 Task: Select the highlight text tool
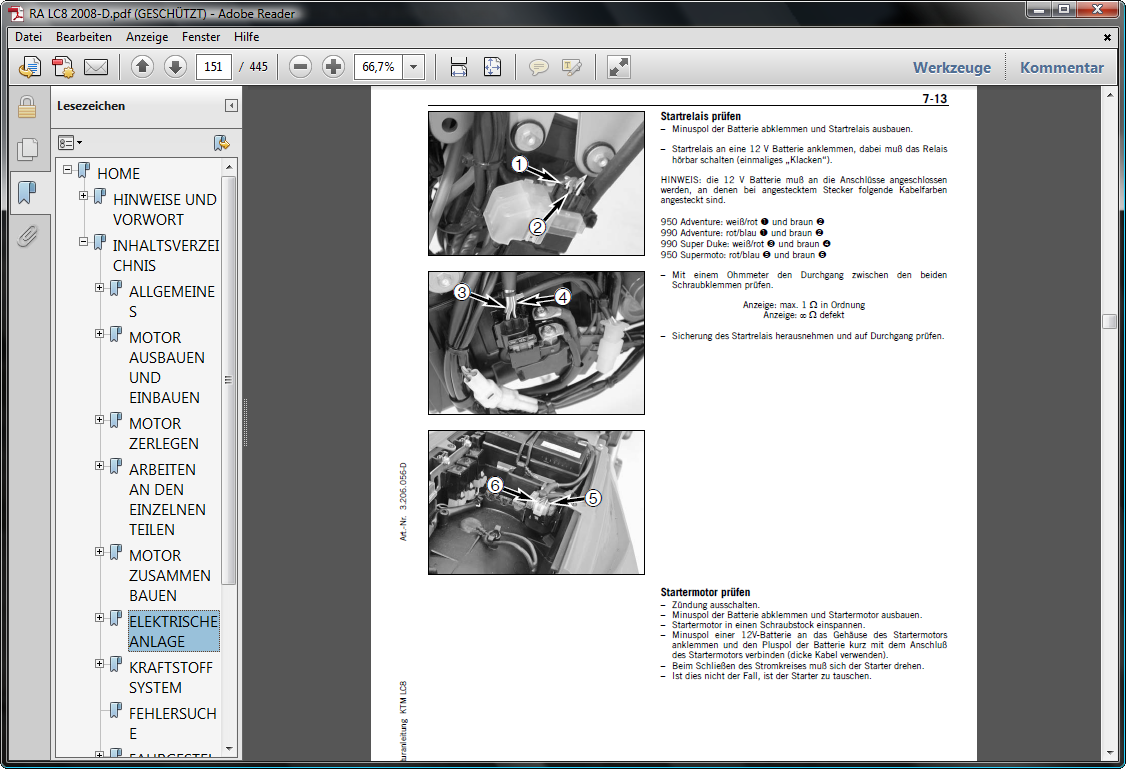point(572,67)
